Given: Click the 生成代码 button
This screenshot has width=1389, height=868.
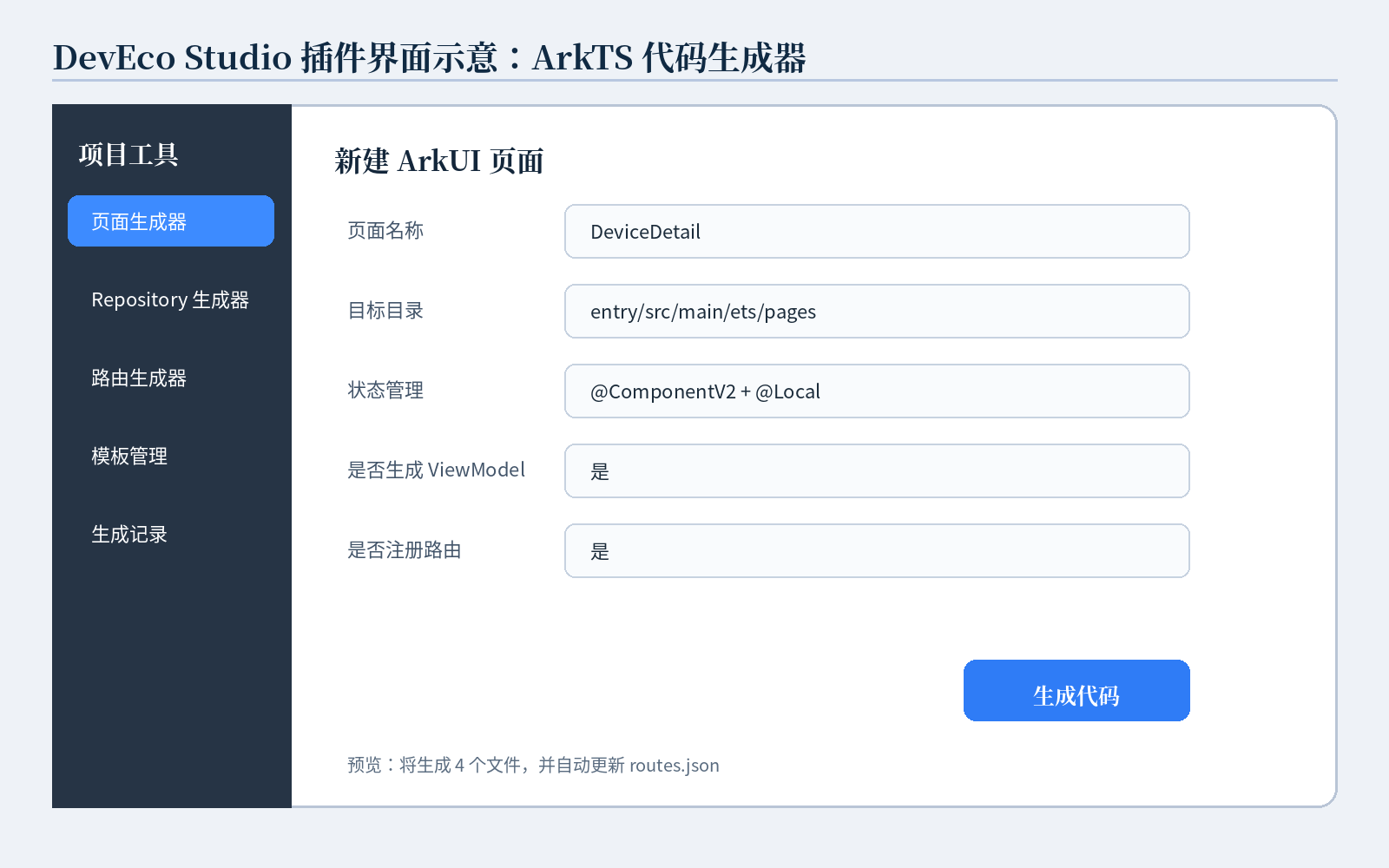Looking at the screenshot, I should [1076, 691].
